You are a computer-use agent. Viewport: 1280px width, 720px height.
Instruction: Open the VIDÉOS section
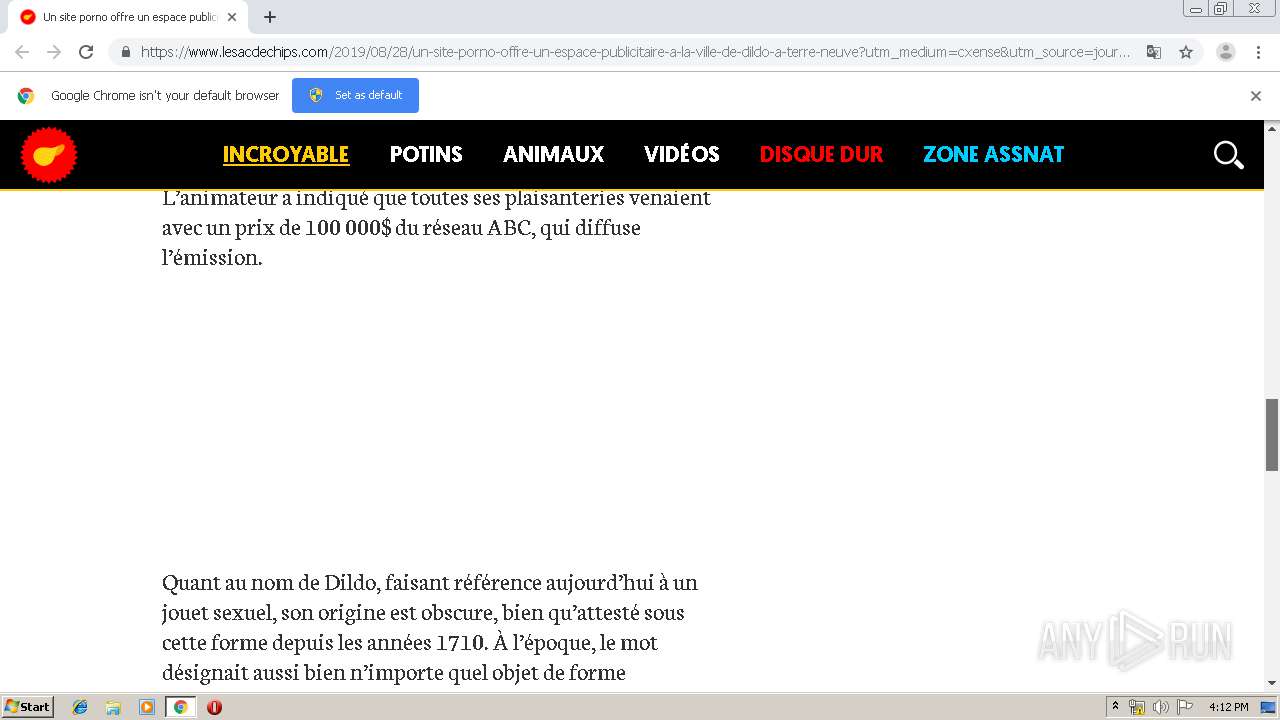pyautogui.click(x=682, y=154)
